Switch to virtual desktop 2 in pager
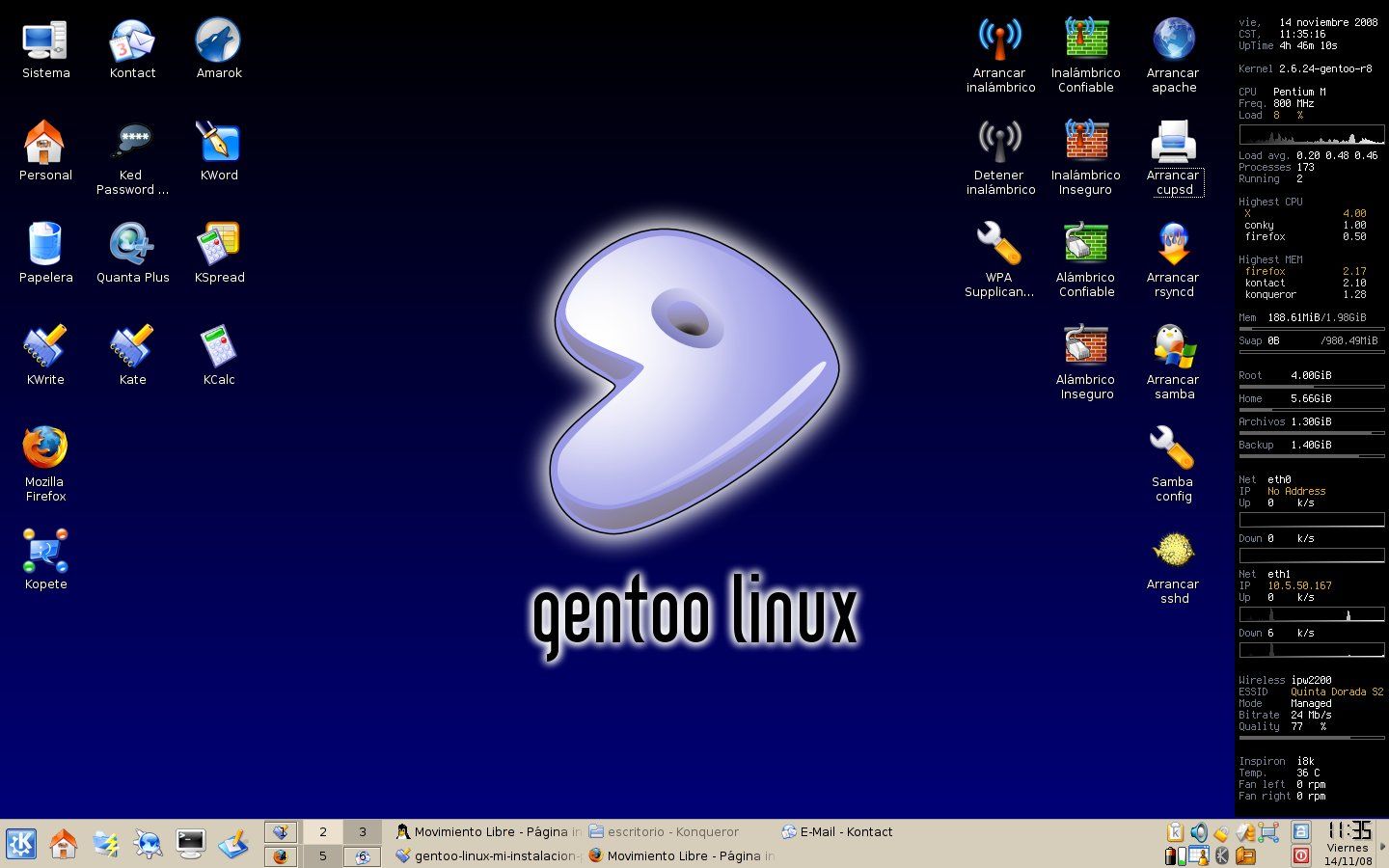1389x868 pixels. tap(323, 831)
